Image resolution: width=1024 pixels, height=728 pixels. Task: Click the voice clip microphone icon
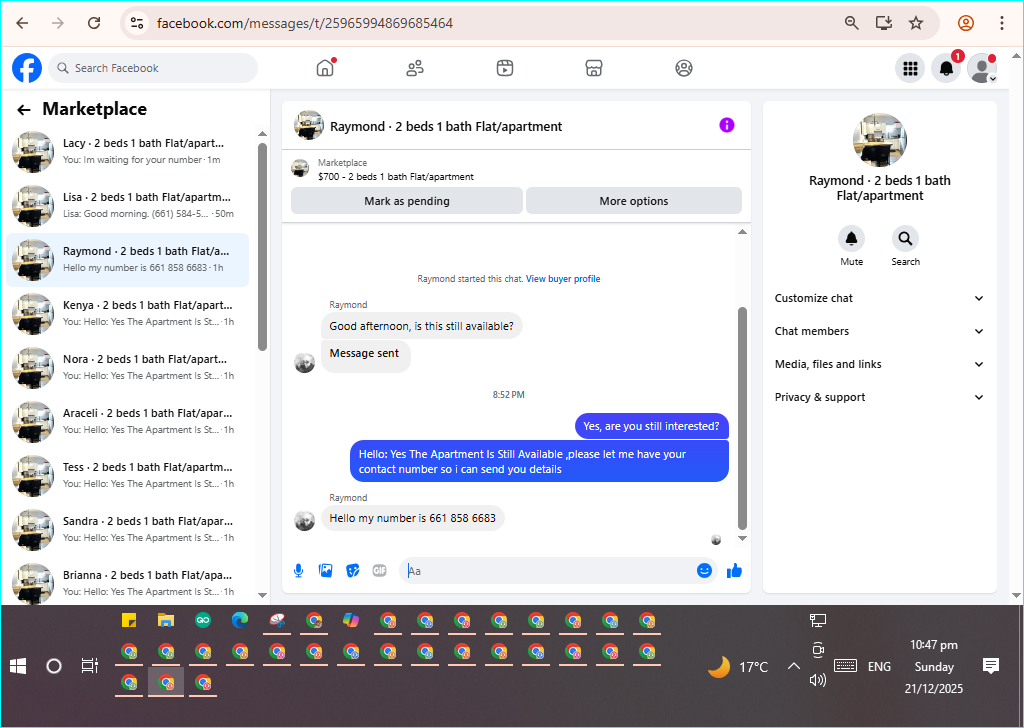298,571
